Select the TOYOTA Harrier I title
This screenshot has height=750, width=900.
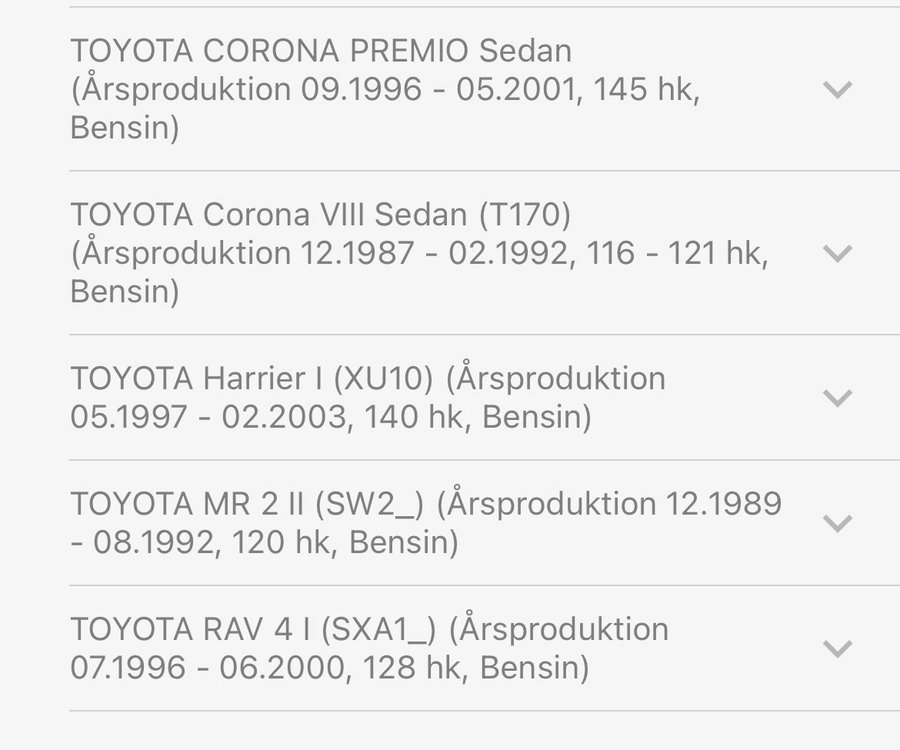coord(251,379)
